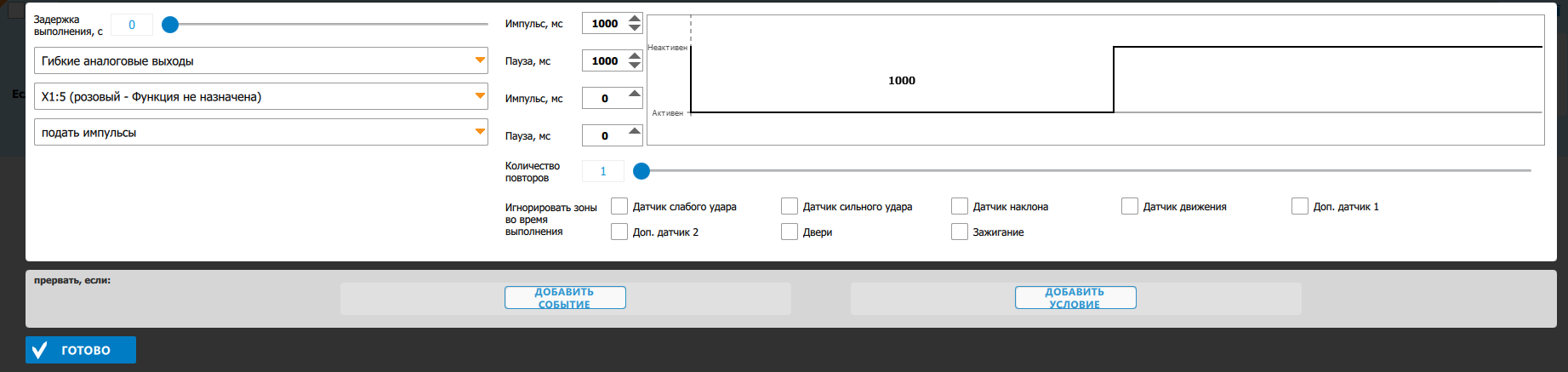Click the Количество повторов value field

[x=603, y=171]
